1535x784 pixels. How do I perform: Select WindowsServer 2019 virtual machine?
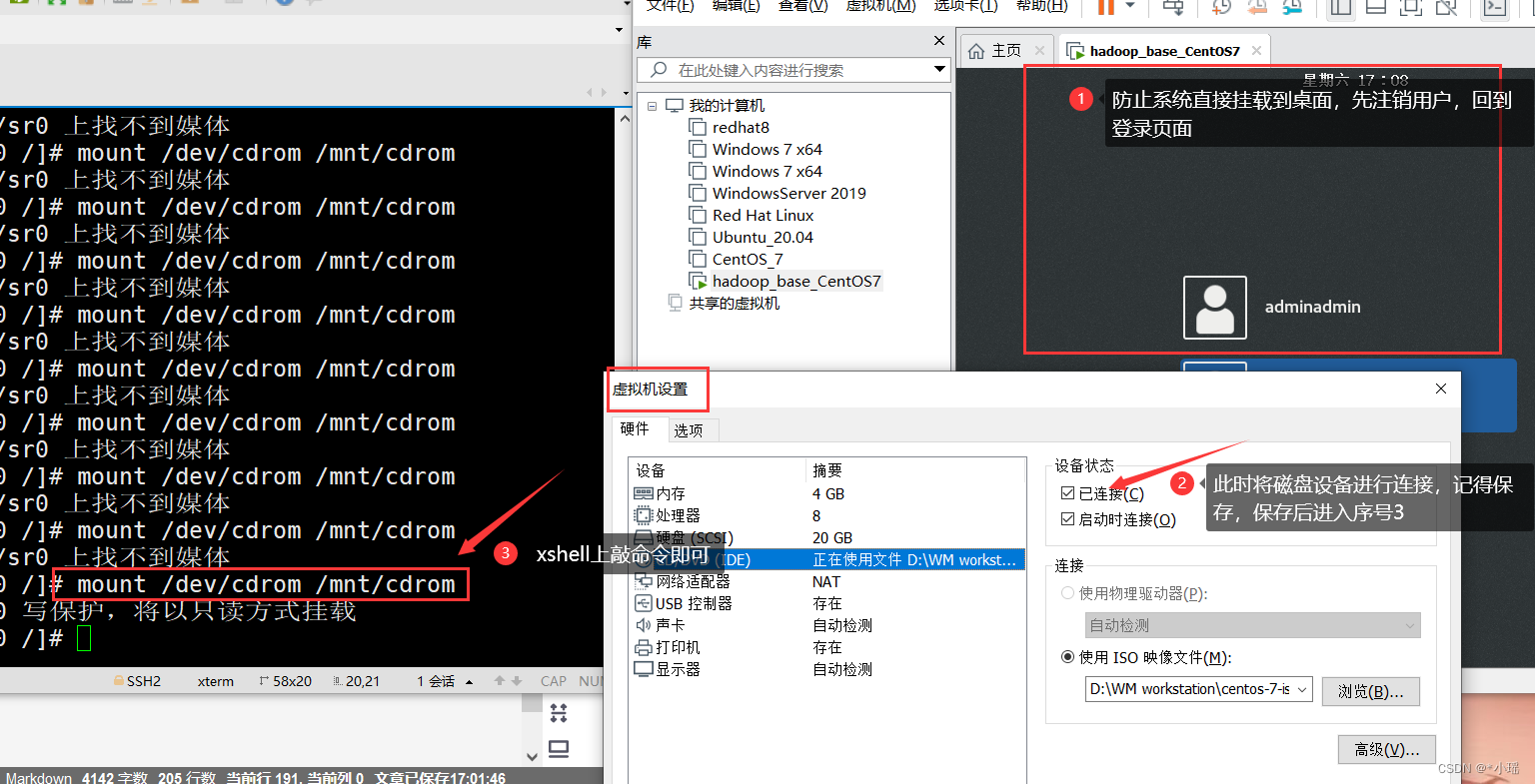pos(788,193)
